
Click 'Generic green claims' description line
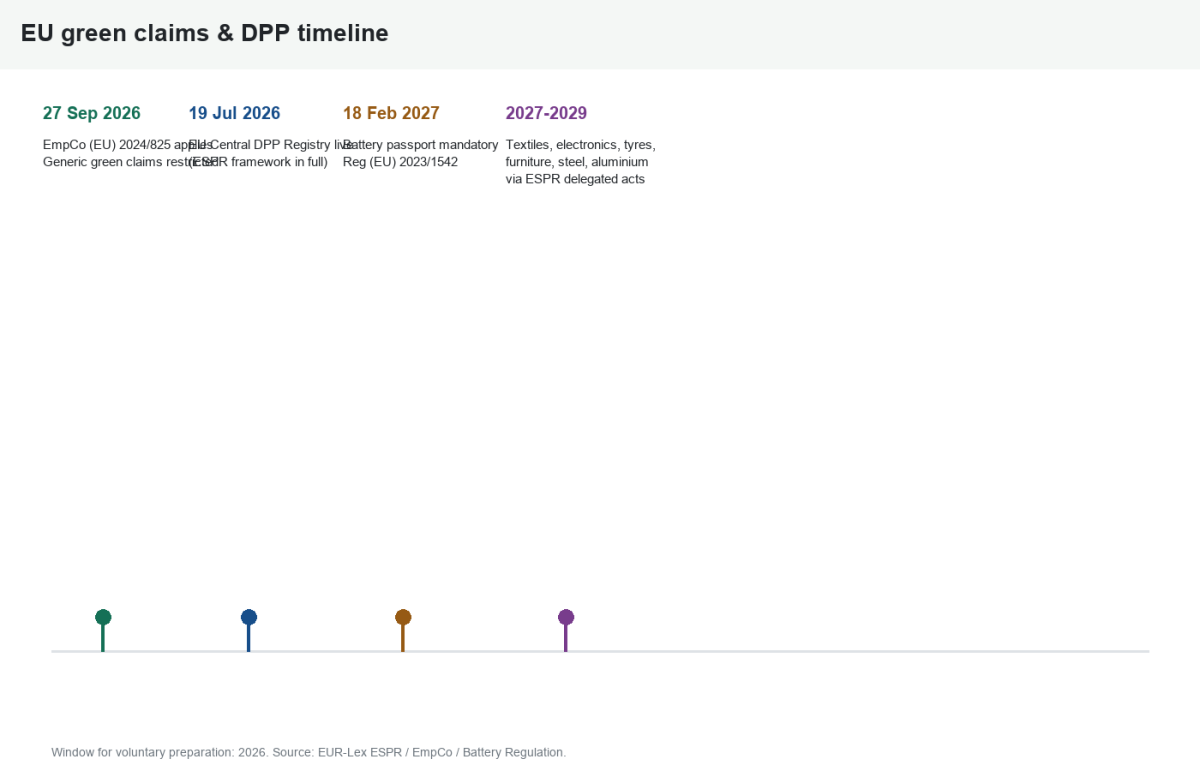point(130,162)
